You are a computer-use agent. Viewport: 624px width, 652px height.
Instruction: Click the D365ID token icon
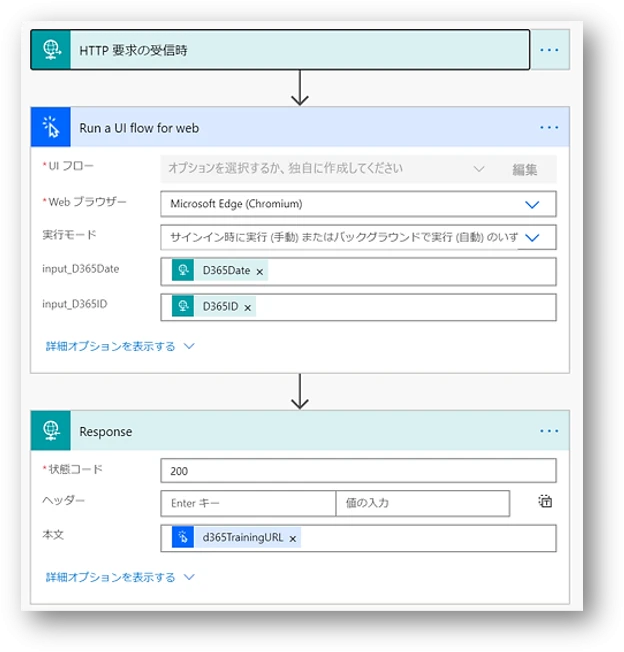pyautogui.click(x=183, y=306)
